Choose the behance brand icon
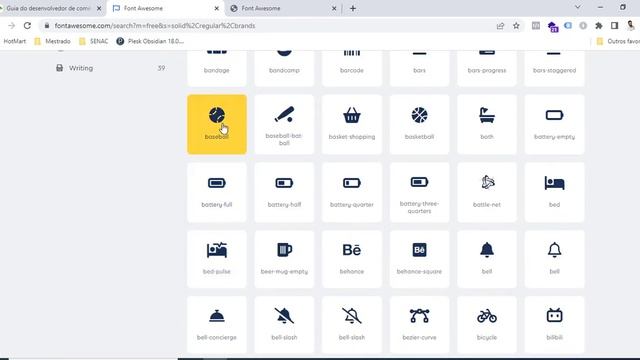The width and height of the screenshot is (640, 360). 352,259
